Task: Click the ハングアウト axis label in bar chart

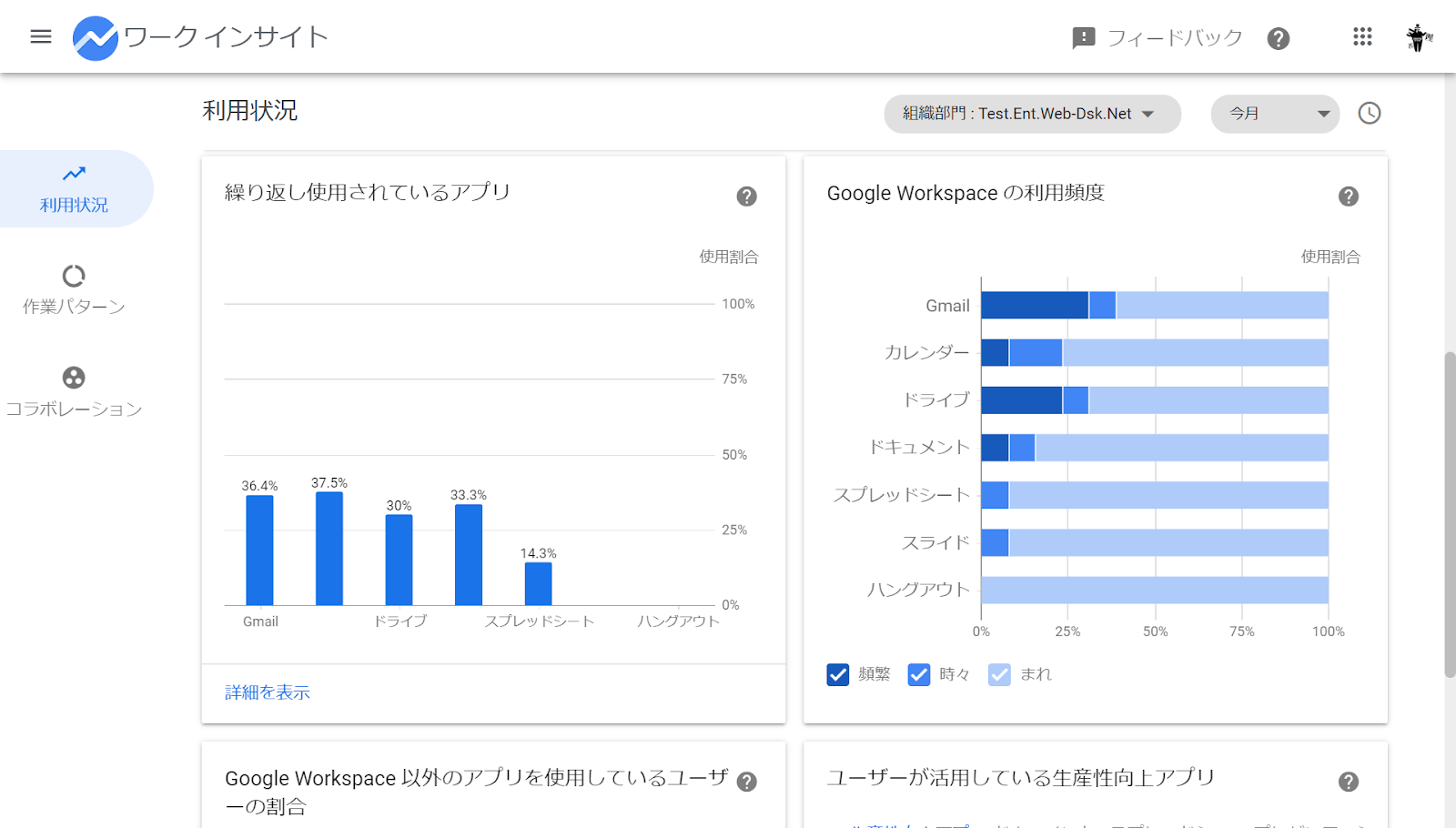Action: pos(678,621)
